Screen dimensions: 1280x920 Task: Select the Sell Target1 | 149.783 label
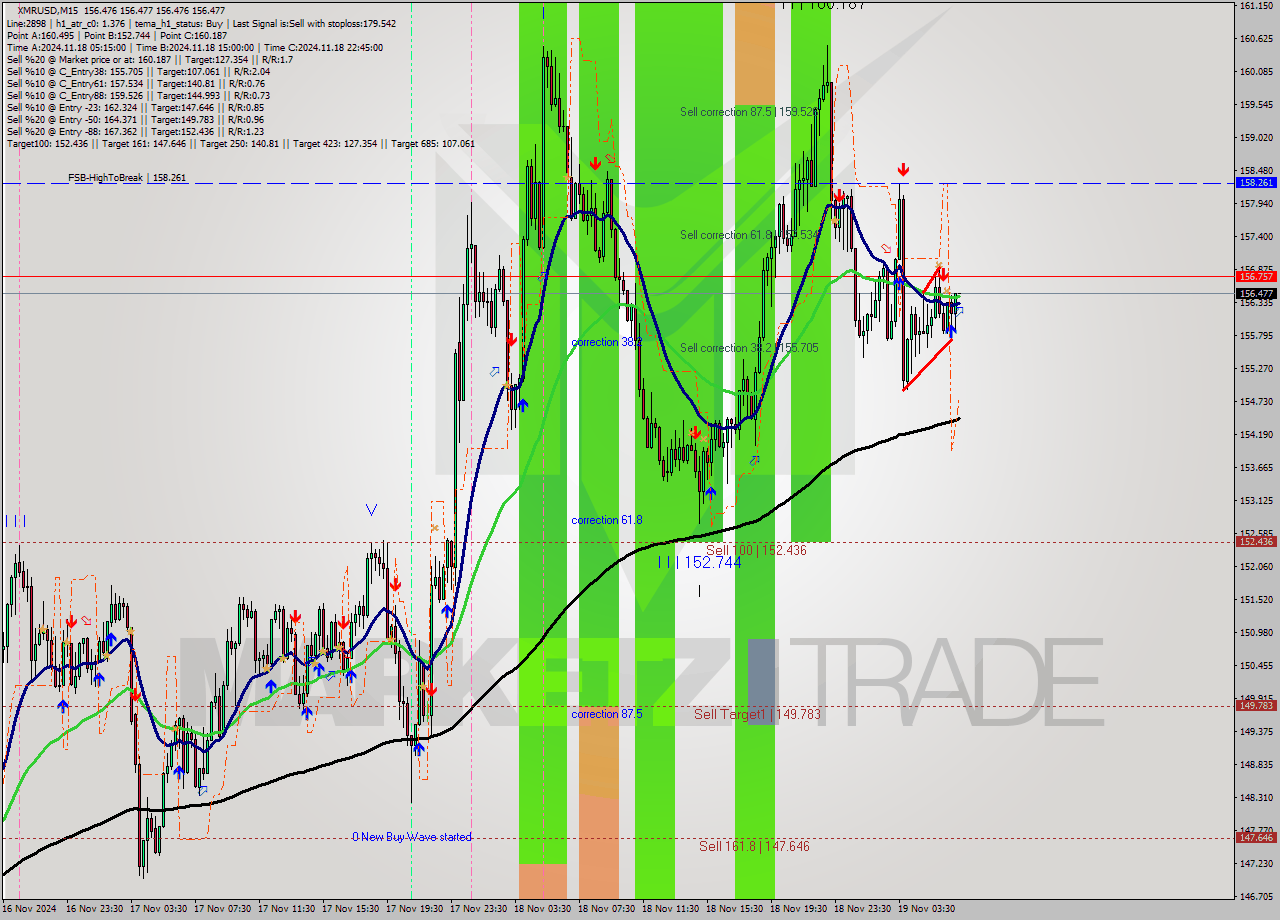[x=757, y=714]
